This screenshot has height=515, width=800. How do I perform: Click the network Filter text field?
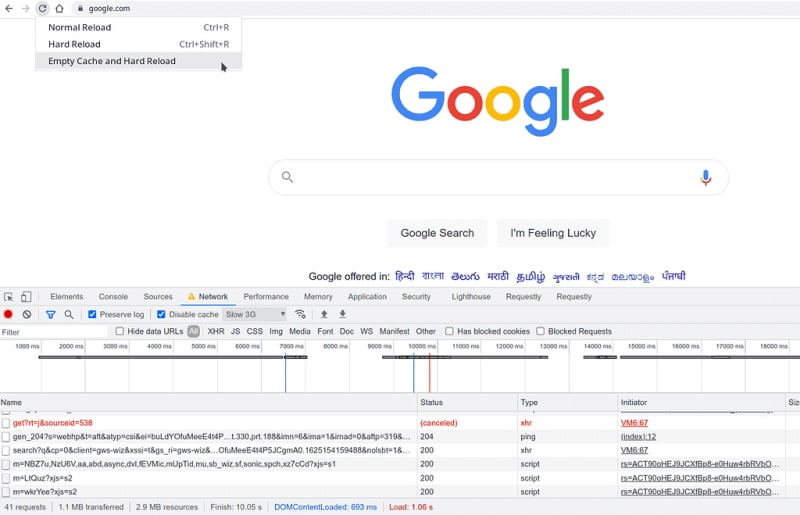(54, 332)
